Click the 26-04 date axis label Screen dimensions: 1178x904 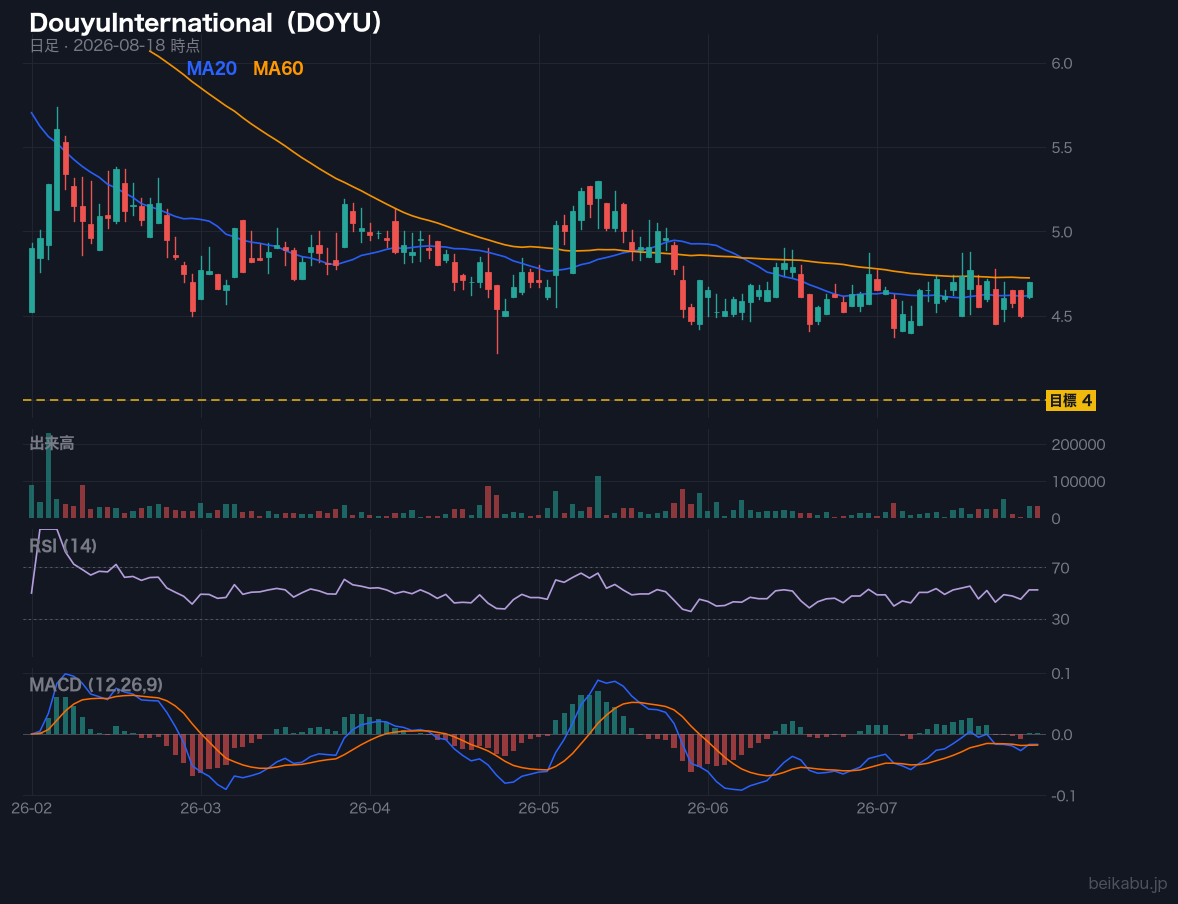[370, 809]
